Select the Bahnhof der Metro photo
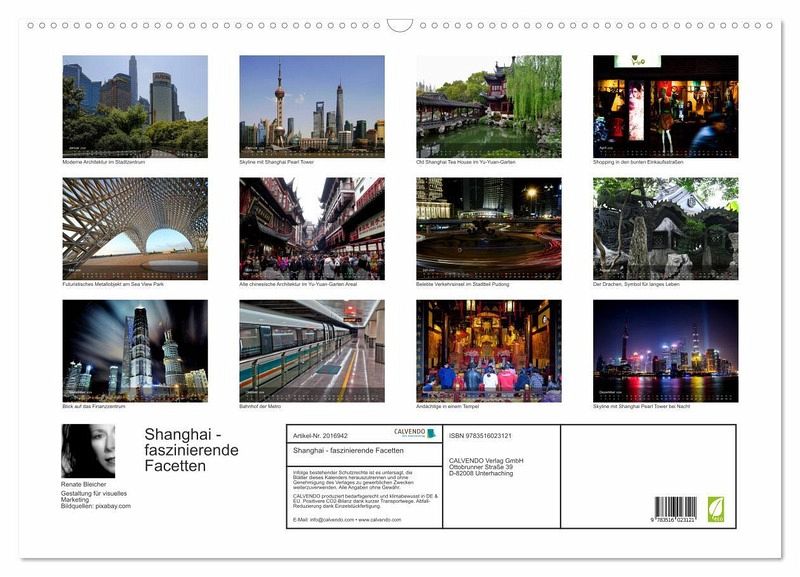Screen dimensions: 800x577 click(312, 350)
